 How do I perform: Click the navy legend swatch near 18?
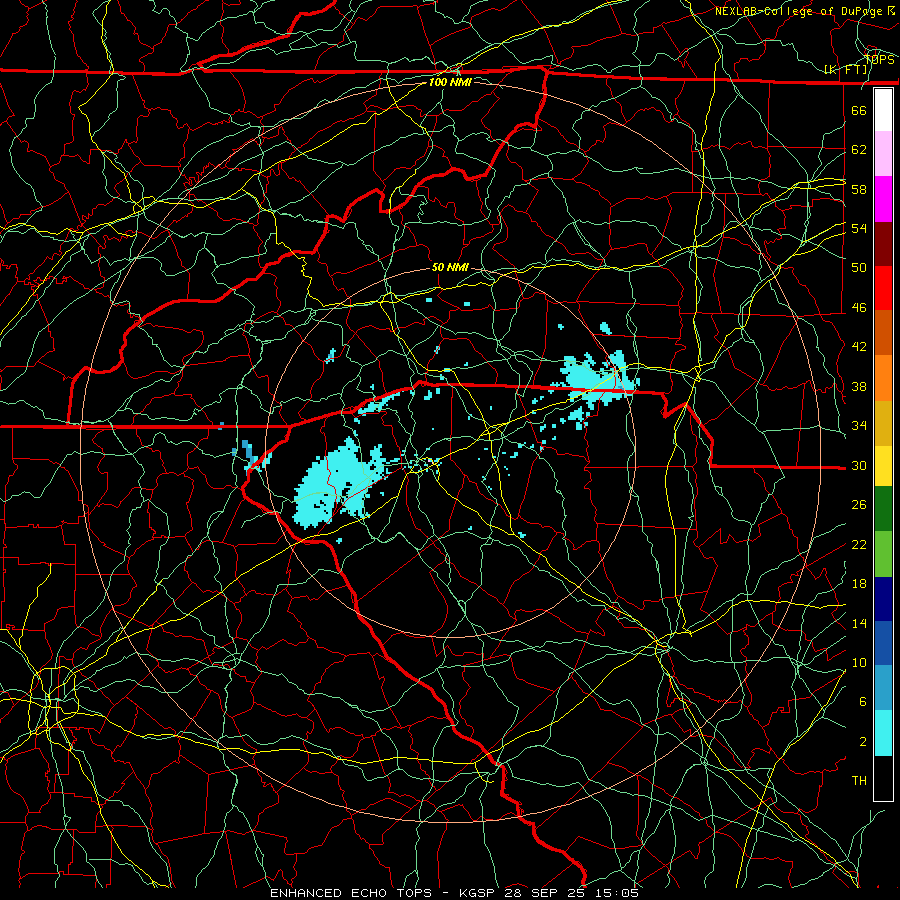click(x=883, y=599)
